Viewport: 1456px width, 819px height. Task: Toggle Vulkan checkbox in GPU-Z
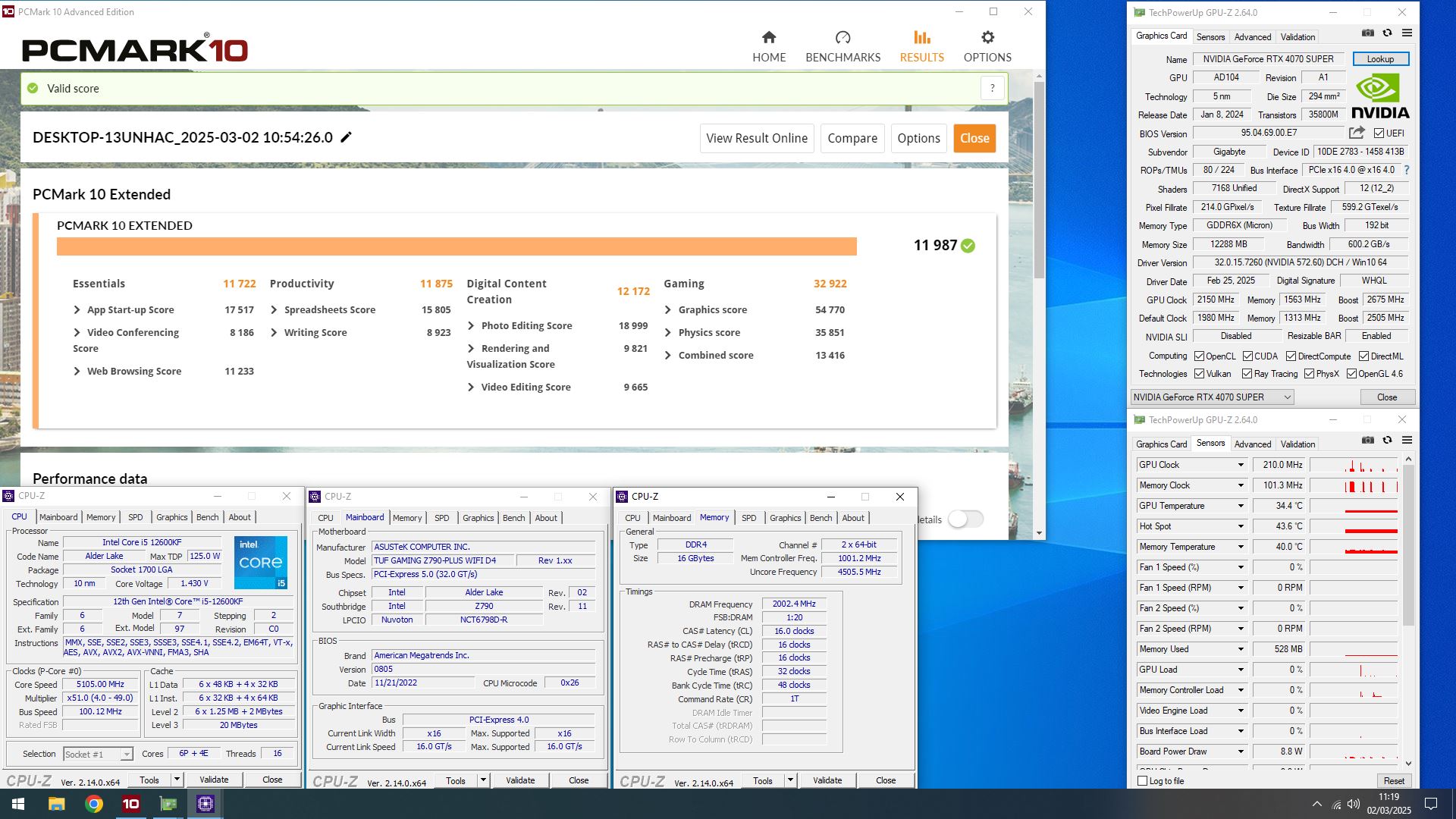[1199, 374]
